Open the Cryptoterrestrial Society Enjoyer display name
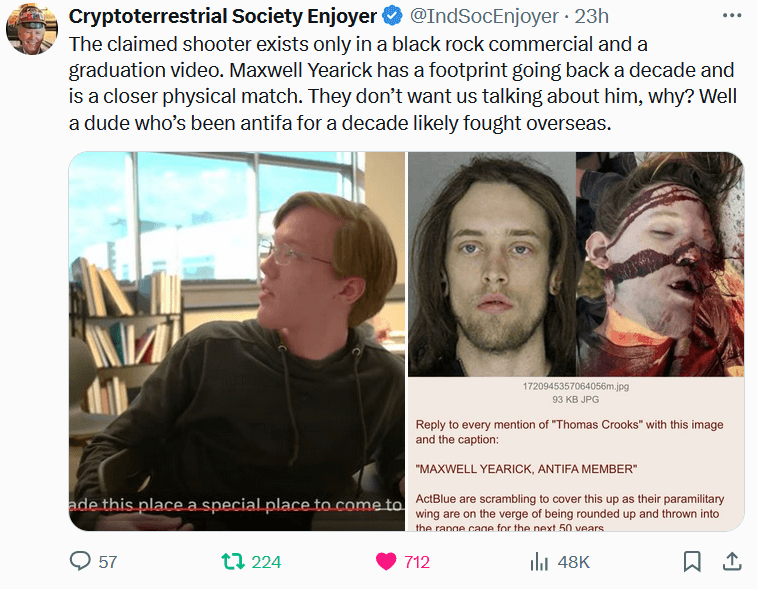The image size is (757, 589). pyautogui.click(x=223, y=16)
